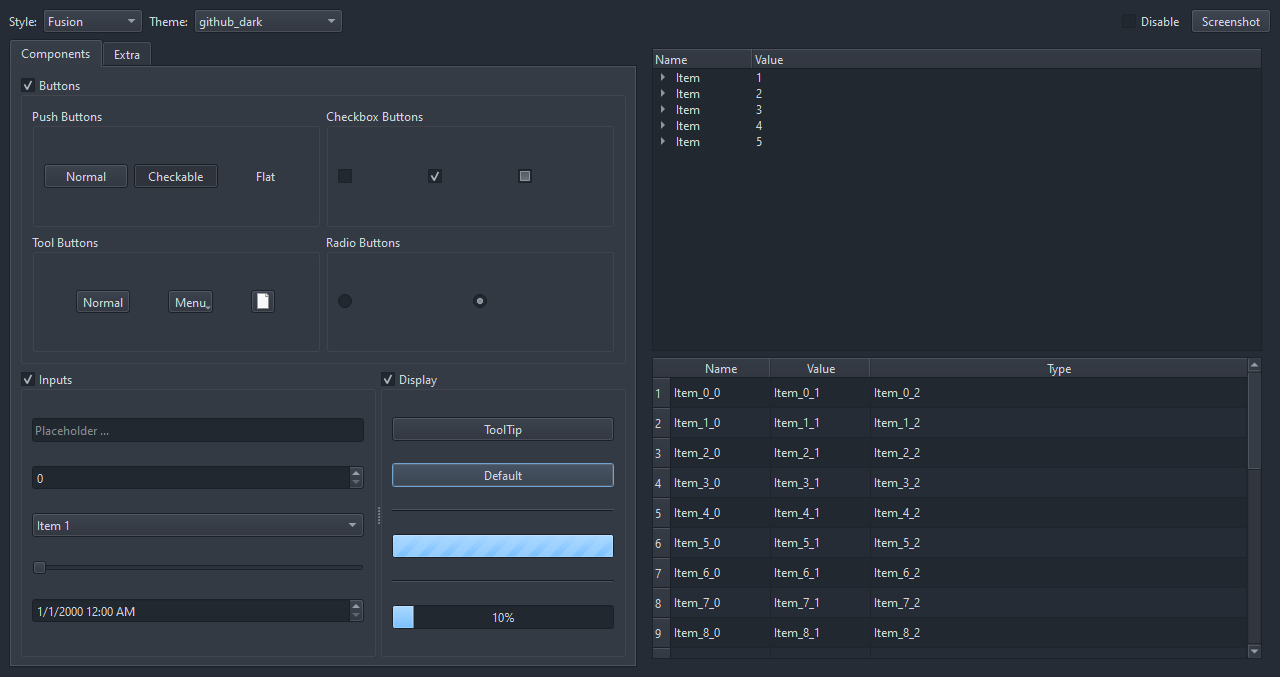
Task: Select the Components tab
Action: (x=56, y=54)
